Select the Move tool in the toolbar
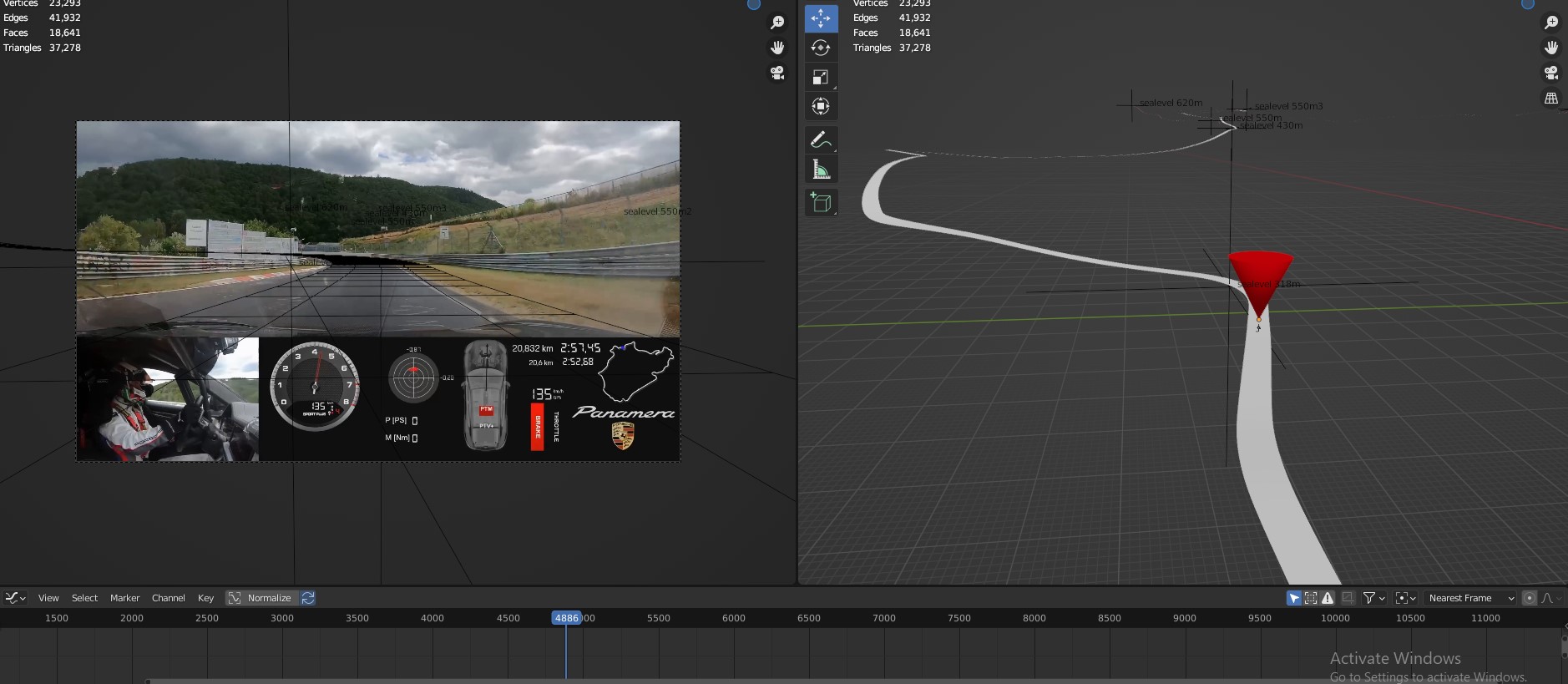The image size is (1568, 684). 821,18
